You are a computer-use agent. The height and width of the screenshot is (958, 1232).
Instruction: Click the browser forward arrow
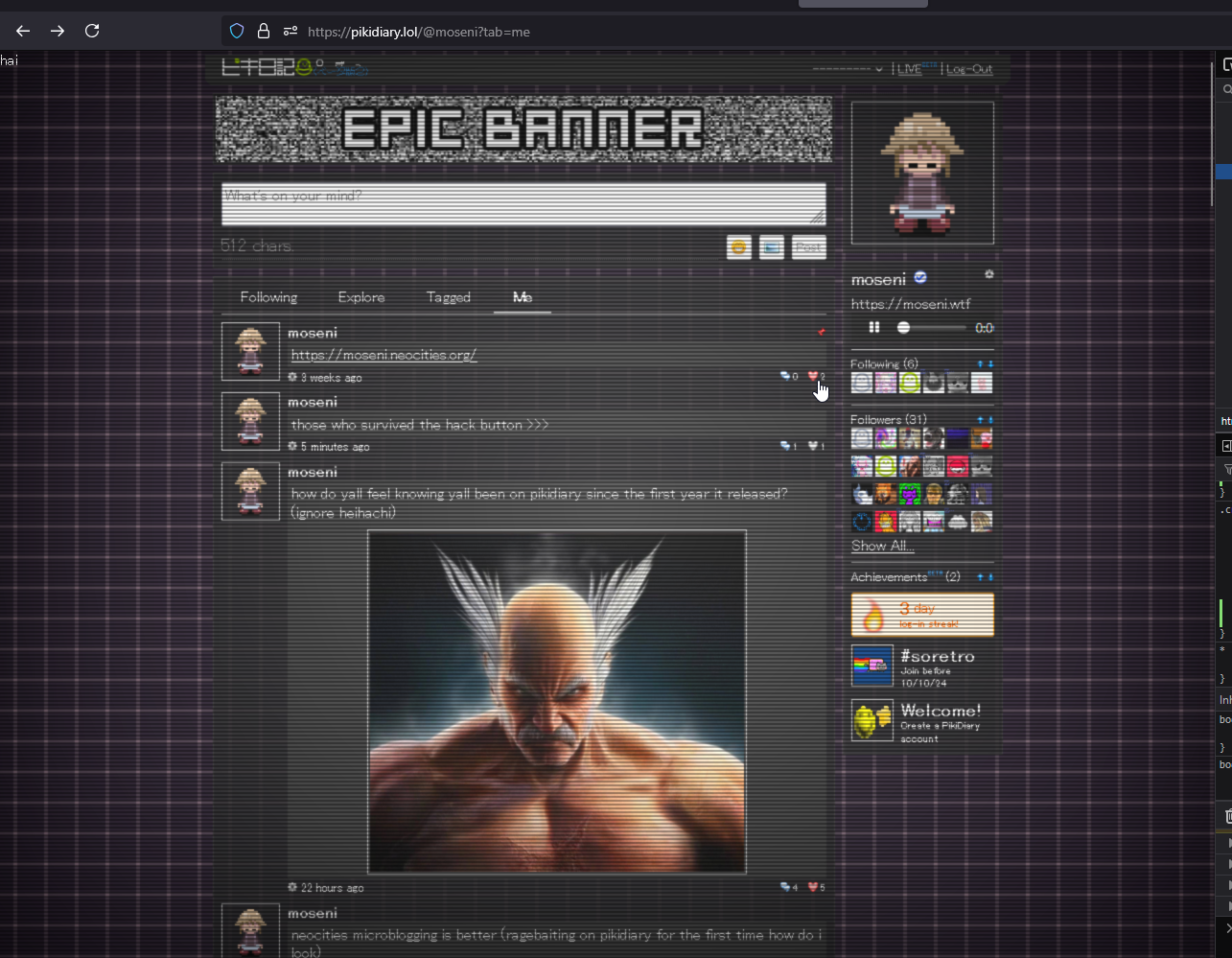pos(58,31)
